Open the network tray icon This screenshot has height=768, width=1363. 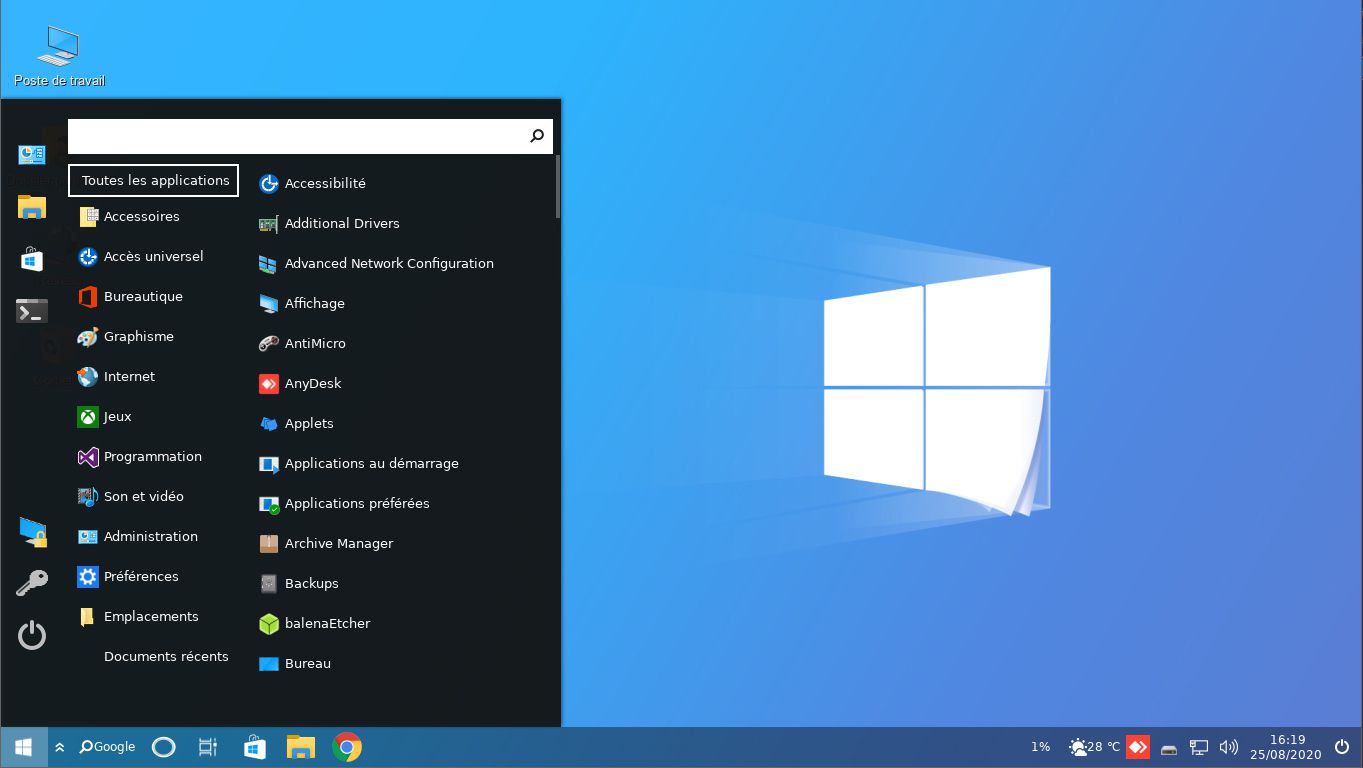(x=1199, y=747)
